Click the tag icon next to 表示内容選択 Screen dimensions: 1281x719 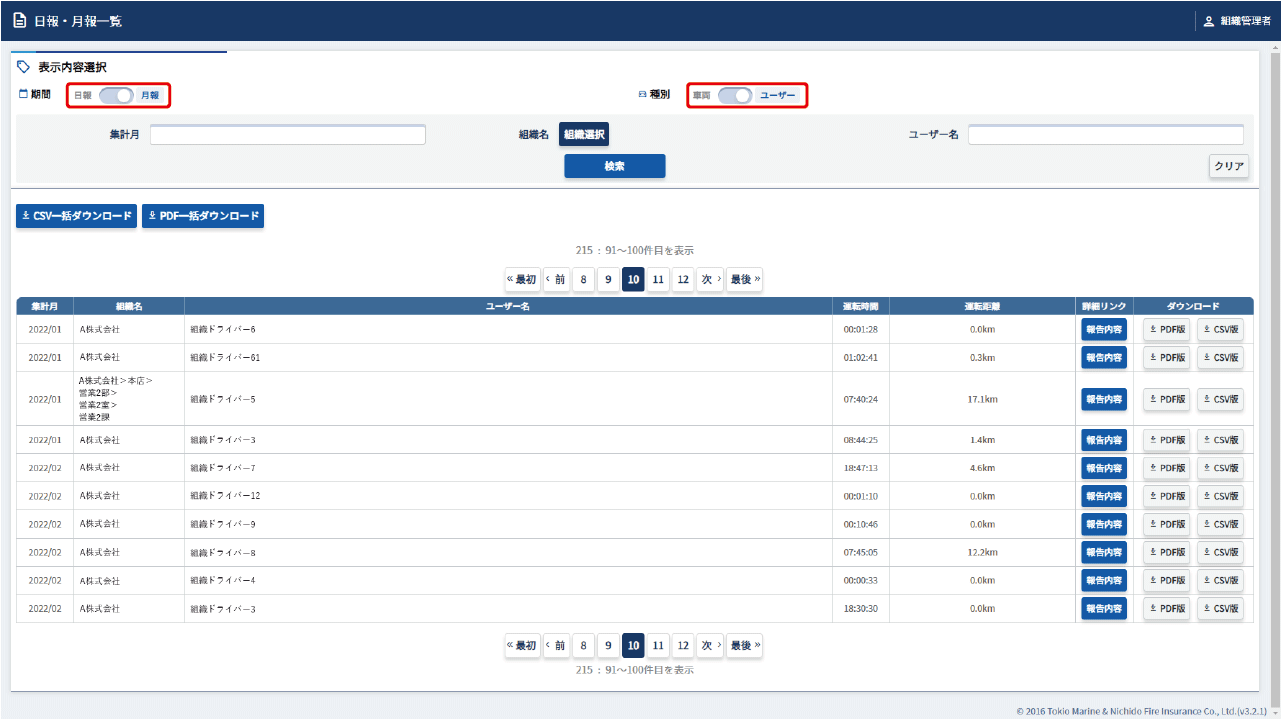[x=24, y=67]
